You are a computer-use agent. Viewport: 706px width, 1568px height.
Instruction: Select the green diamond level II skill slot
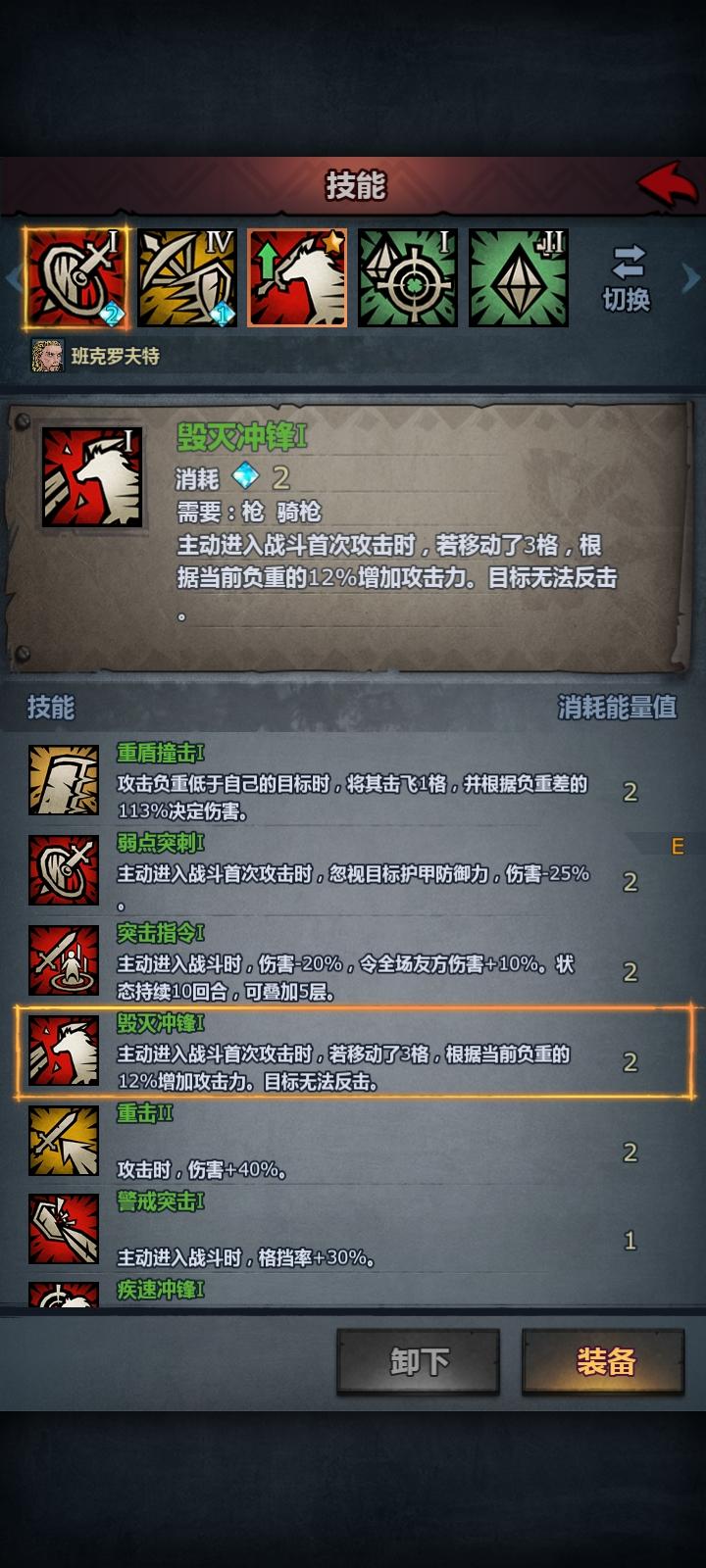pos(519,278)
